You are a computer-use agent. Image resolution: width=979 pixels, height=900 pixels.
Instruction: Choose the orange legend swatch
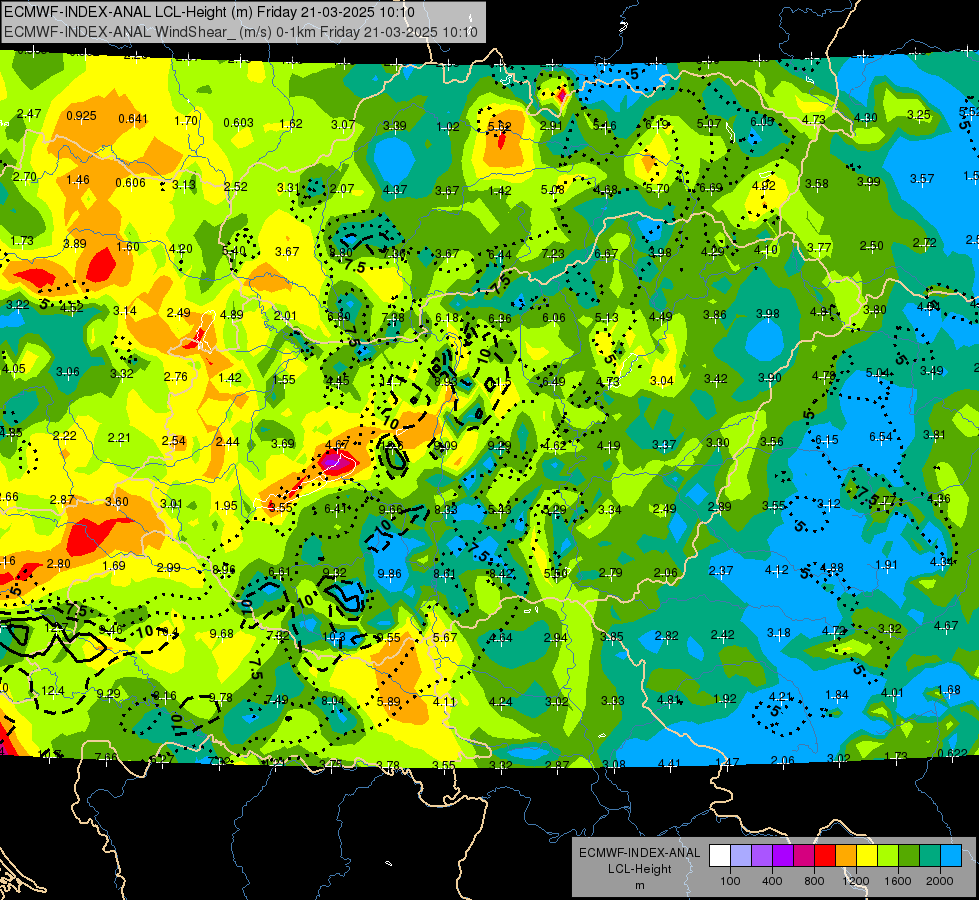click(x=846, y=856)
